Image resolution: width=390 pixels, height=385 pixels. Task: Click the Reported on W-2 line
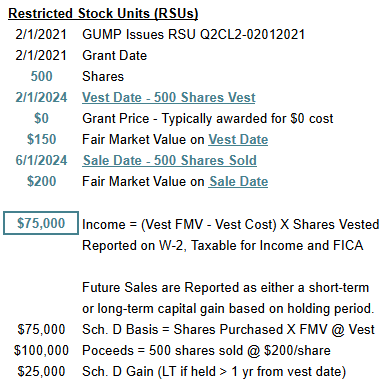[x=223, y=245]
